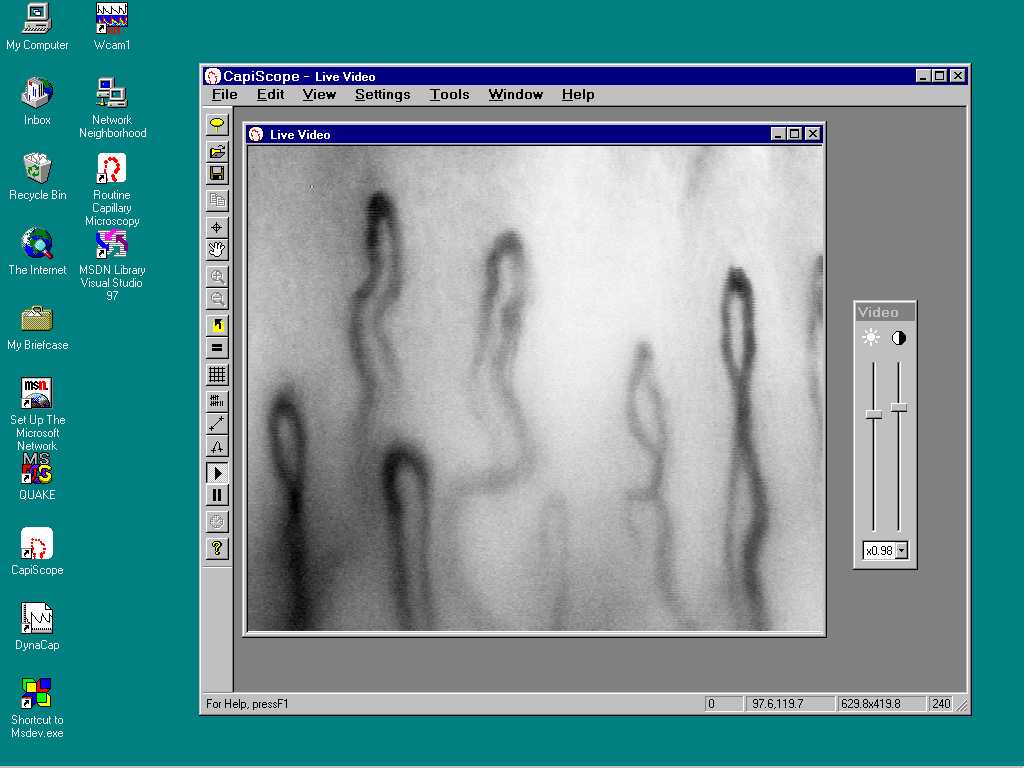Select the line measurement tool
Image resolution: width=1024 pixels, height=768 pixels.
click(x=217, y=423)
